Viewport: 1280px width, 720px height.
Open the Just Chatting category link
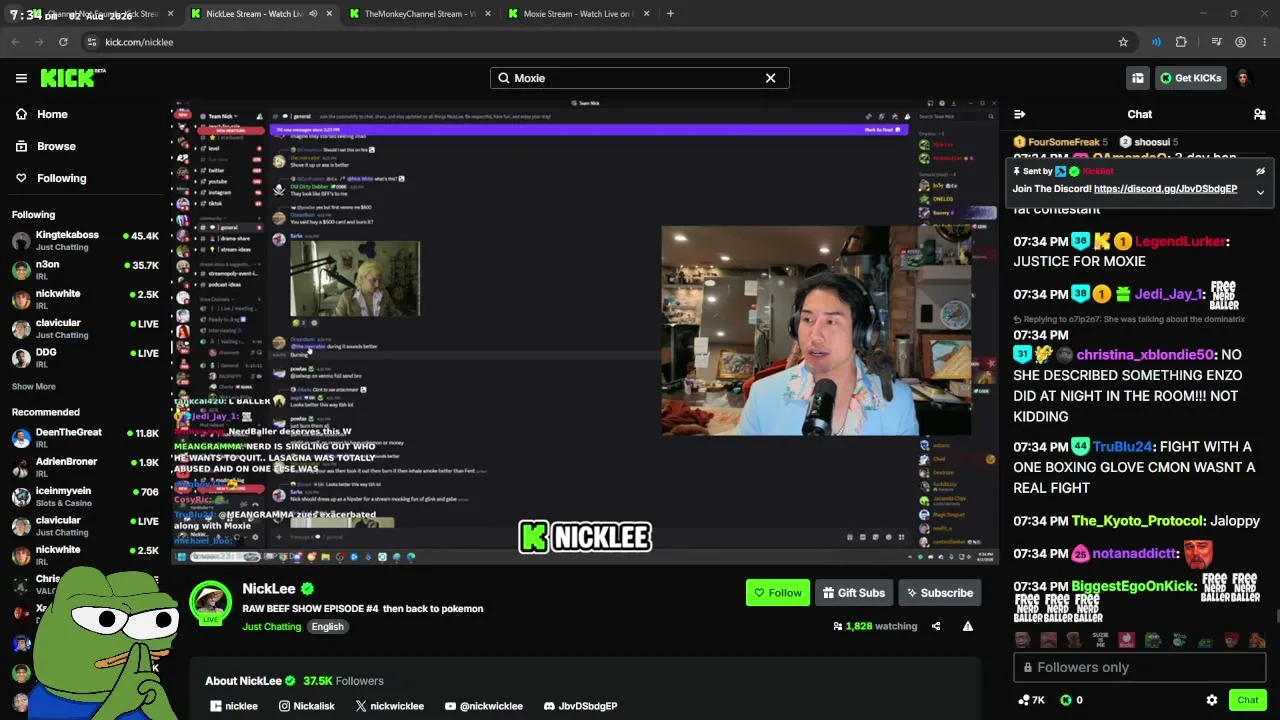(271, 626)
